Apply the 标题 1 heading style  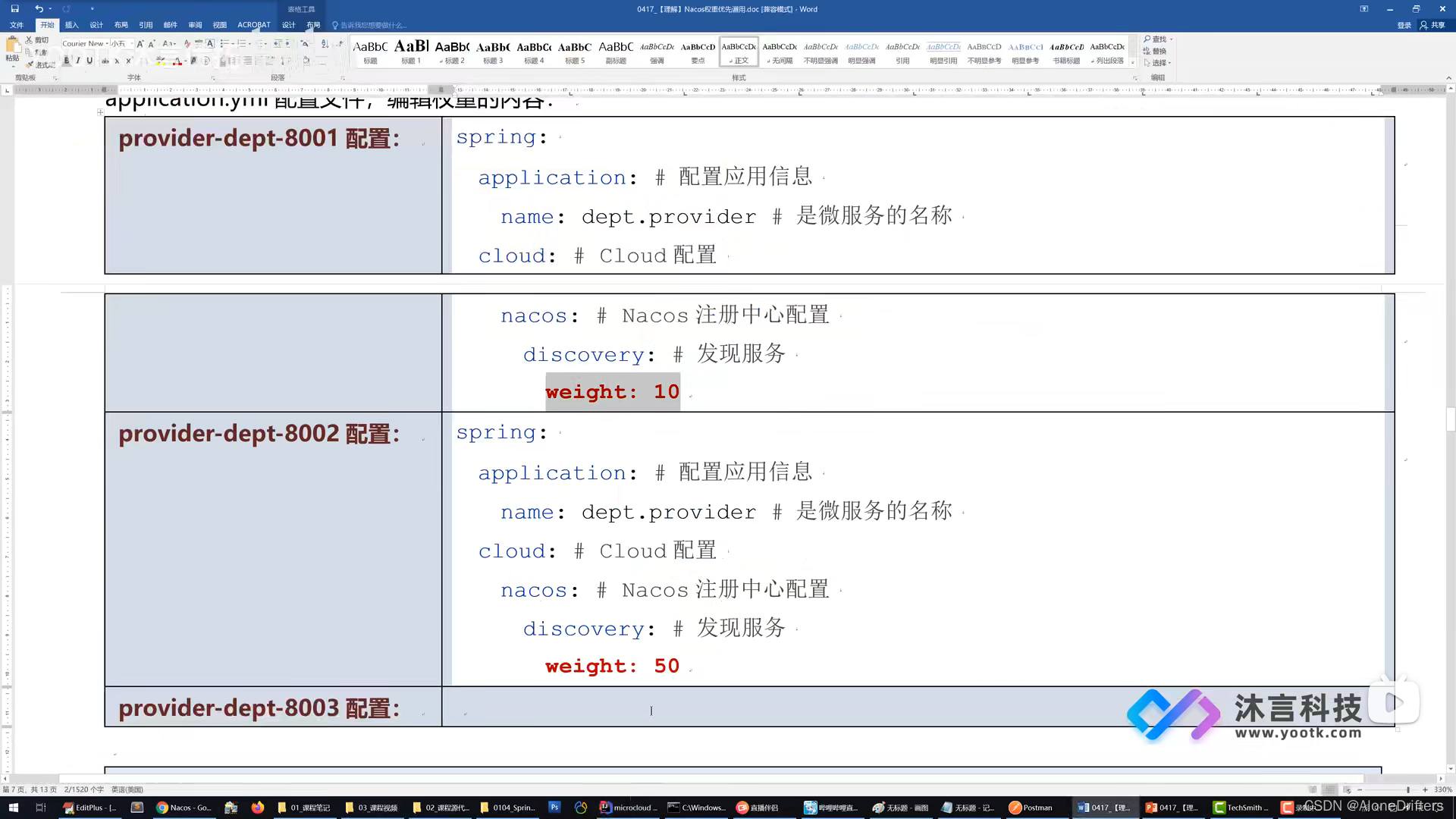pos(411,52)
